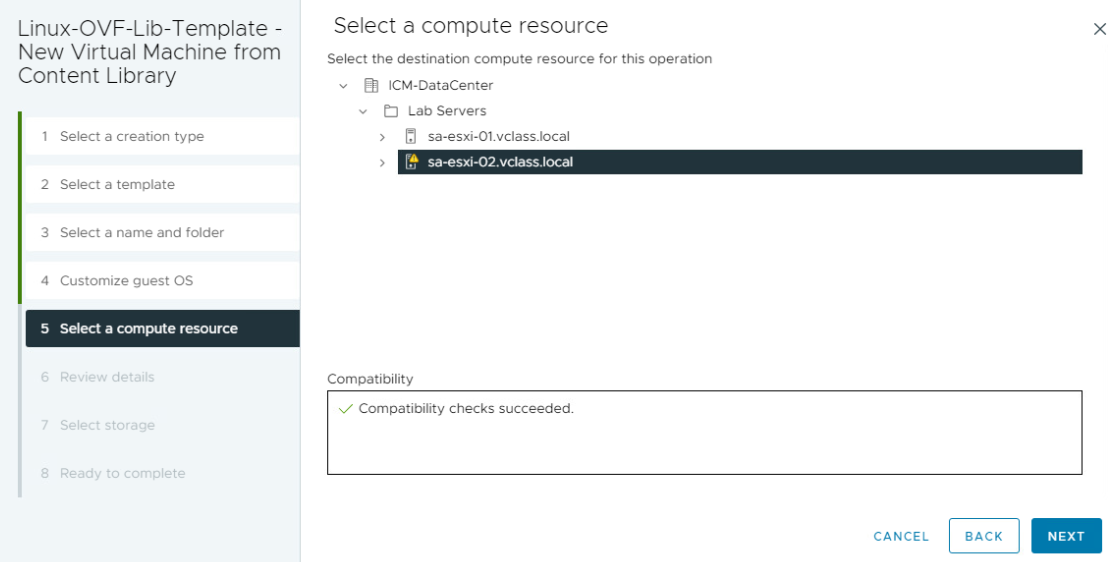Expand the sa-esxi-01.vclass.local host
1108x562 pixels.
(382, 136)
